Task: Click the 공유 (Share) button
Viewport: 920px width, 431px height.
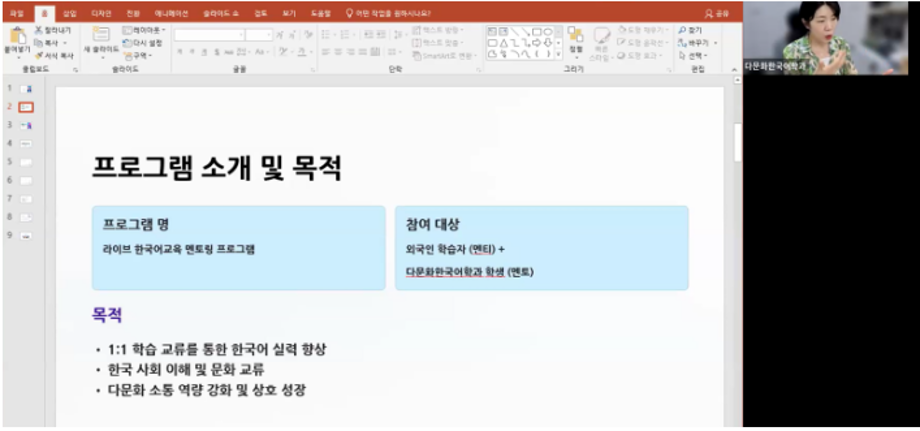Action: tap(716, 13)
